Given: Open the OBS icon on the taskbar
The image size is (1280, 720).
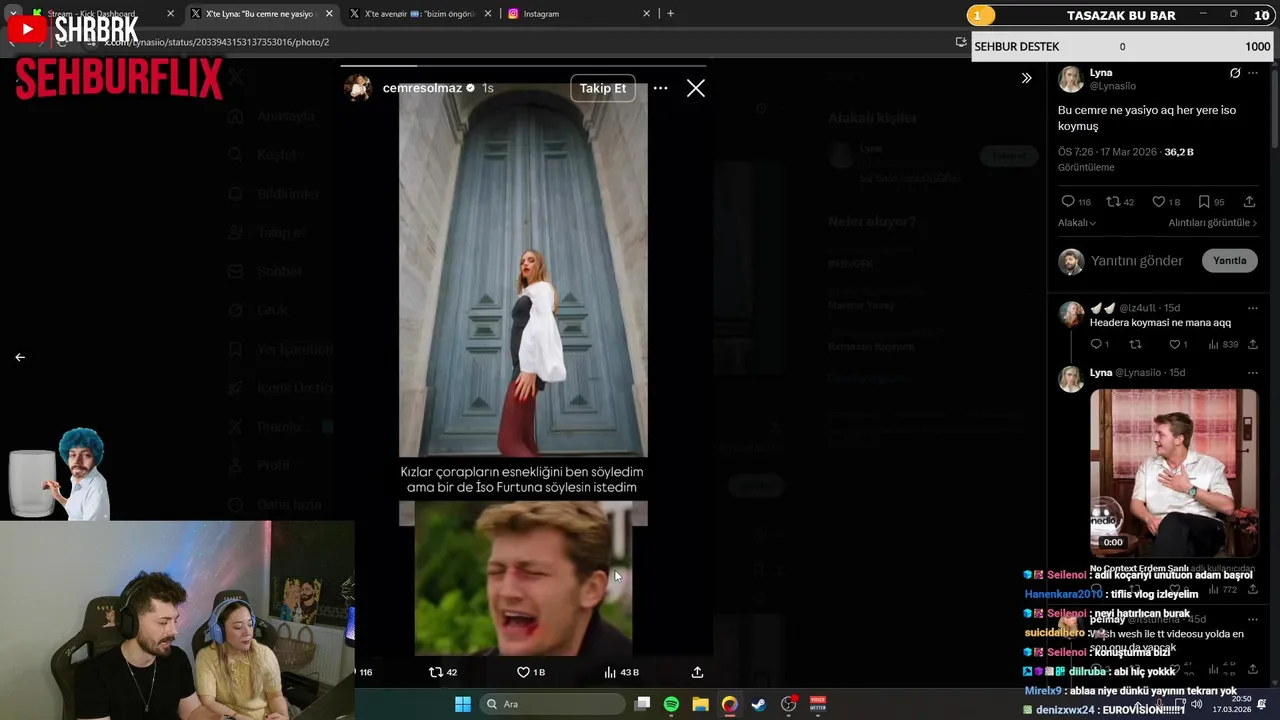Looking at the screenshot, I should pos(789,704).
